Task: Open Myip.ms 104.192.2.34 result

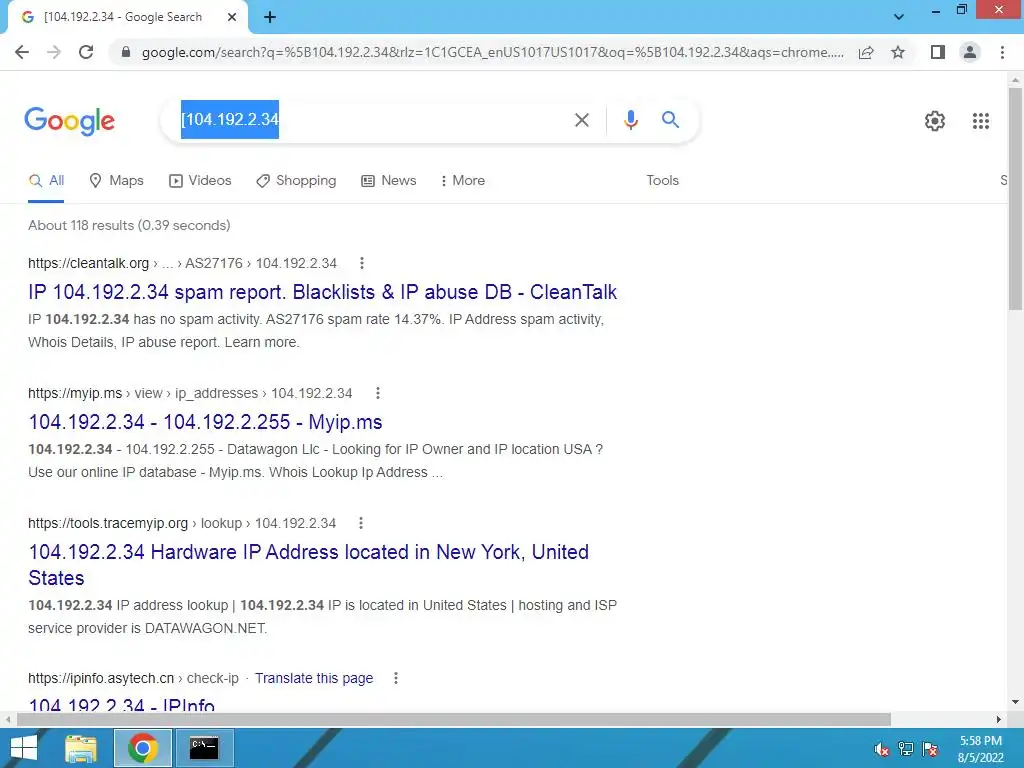Action: (205, 422)
